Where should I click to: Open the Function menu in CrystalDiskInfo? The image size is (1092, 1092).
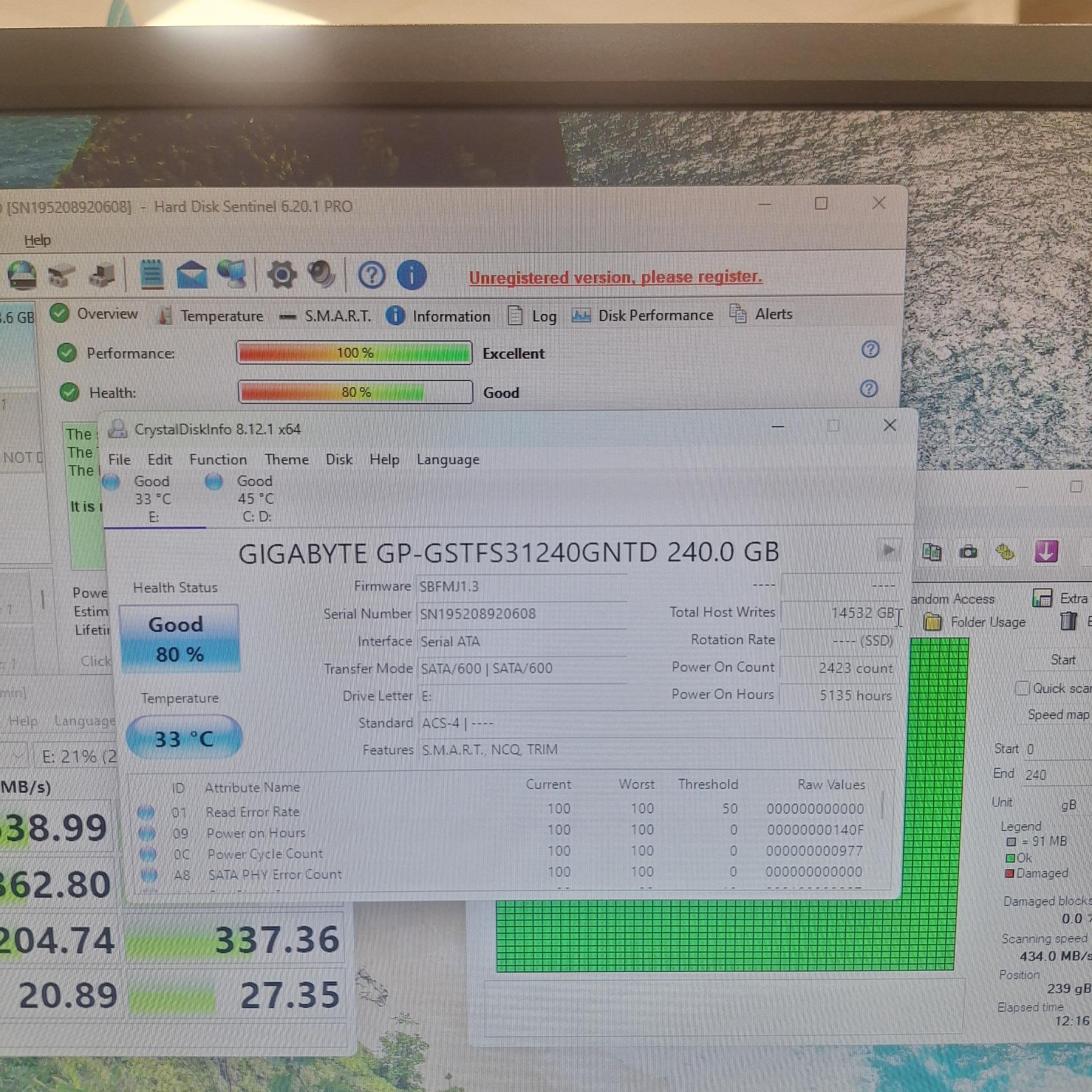[x=218, y=460]
